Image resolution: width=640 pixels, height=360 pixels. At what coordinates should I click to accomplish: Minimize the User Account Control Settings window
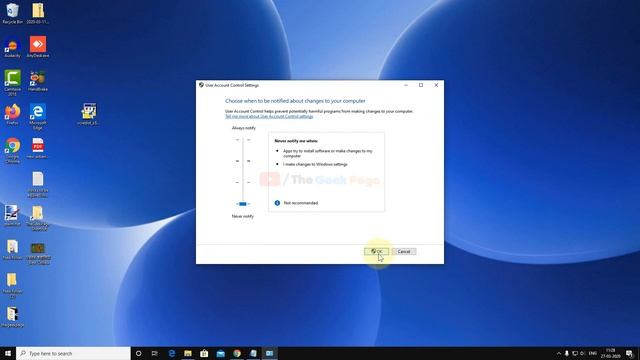(x=406, y=85)
